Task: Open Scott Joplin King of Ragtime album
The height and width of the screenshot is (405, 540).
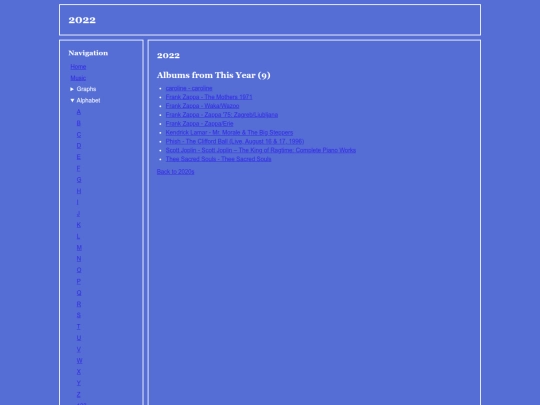Action: click(261, 150)
